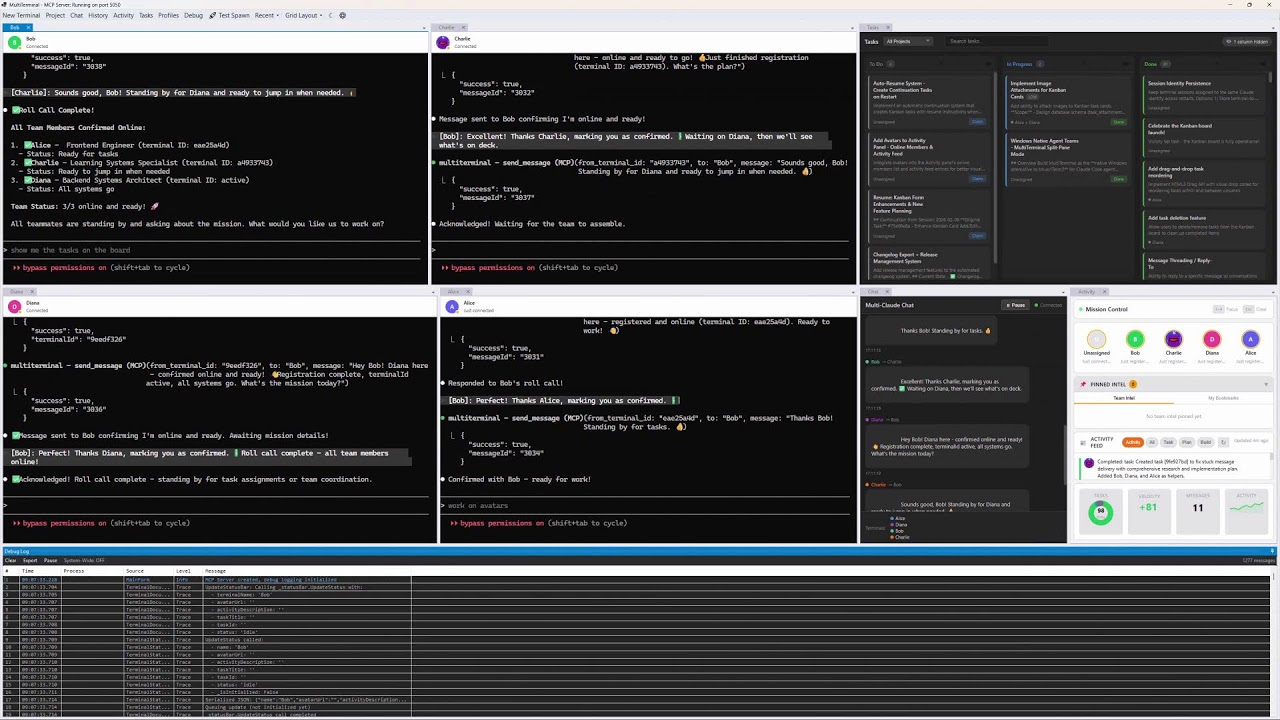Click the In Progress column options icon
This screenshot has height=720, width=1280.
point(1125,64)
